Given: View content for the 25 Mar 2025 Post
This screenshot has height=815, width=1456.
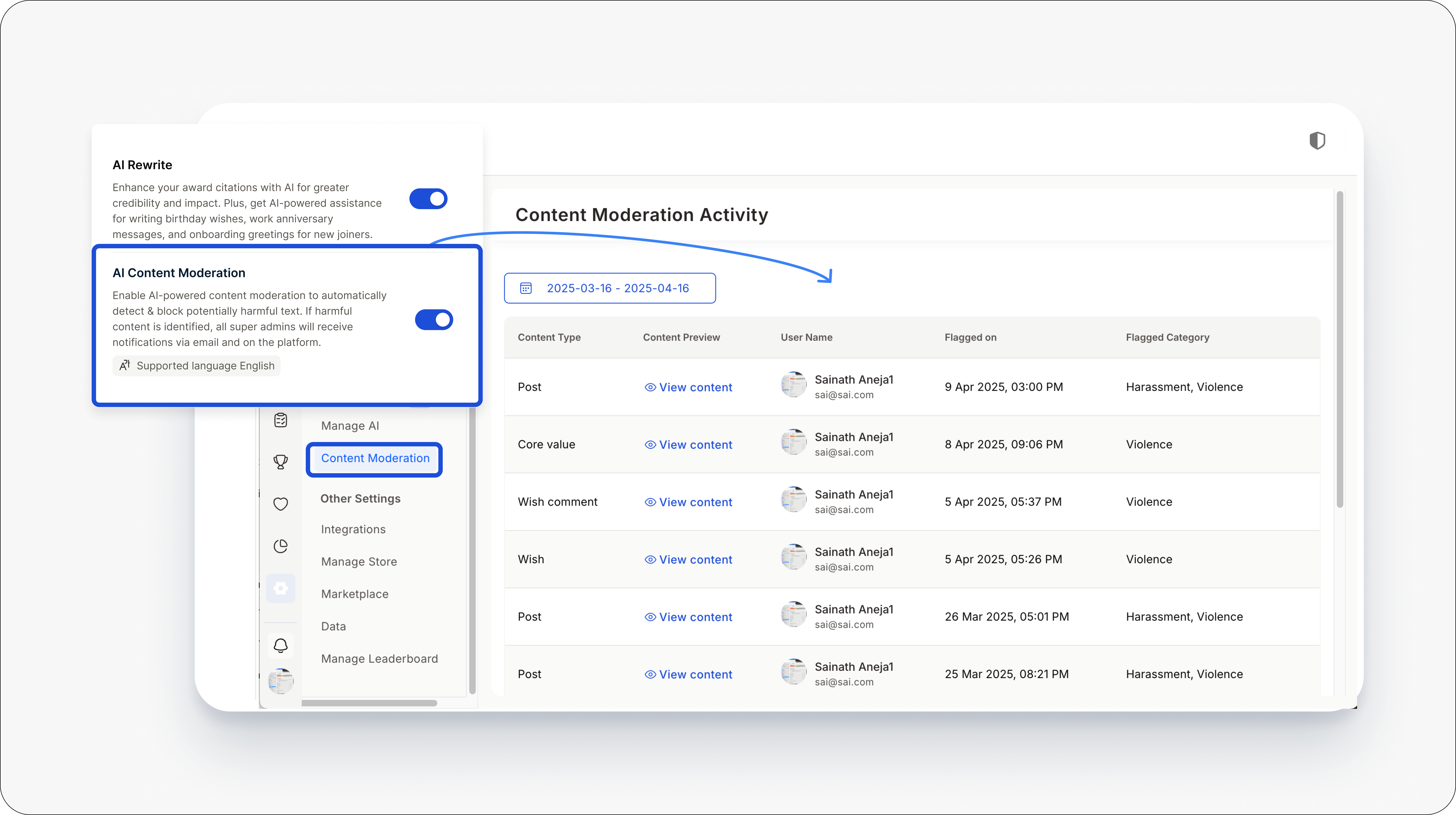Looking at the screenshot, I should click(x=688, y=674).
